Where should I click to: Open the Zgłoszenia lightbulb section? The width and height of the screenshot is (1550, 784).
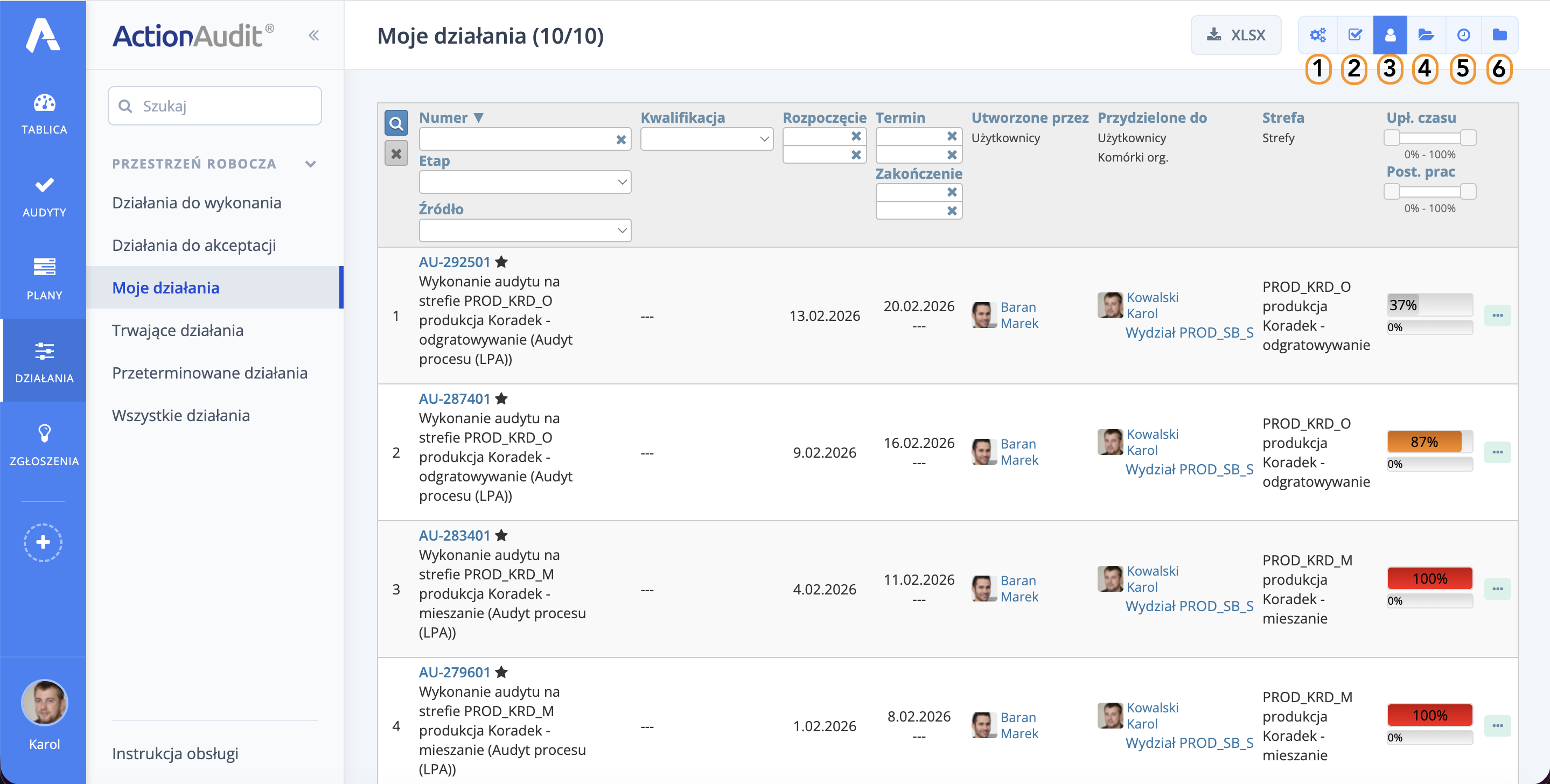(x=44, y=445)
